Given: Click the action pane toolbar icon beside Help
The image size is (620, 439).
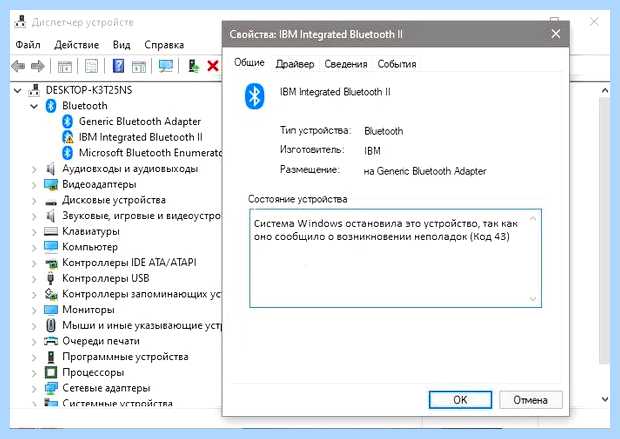Looking at the screenshot, I should [x=139, y=66].
